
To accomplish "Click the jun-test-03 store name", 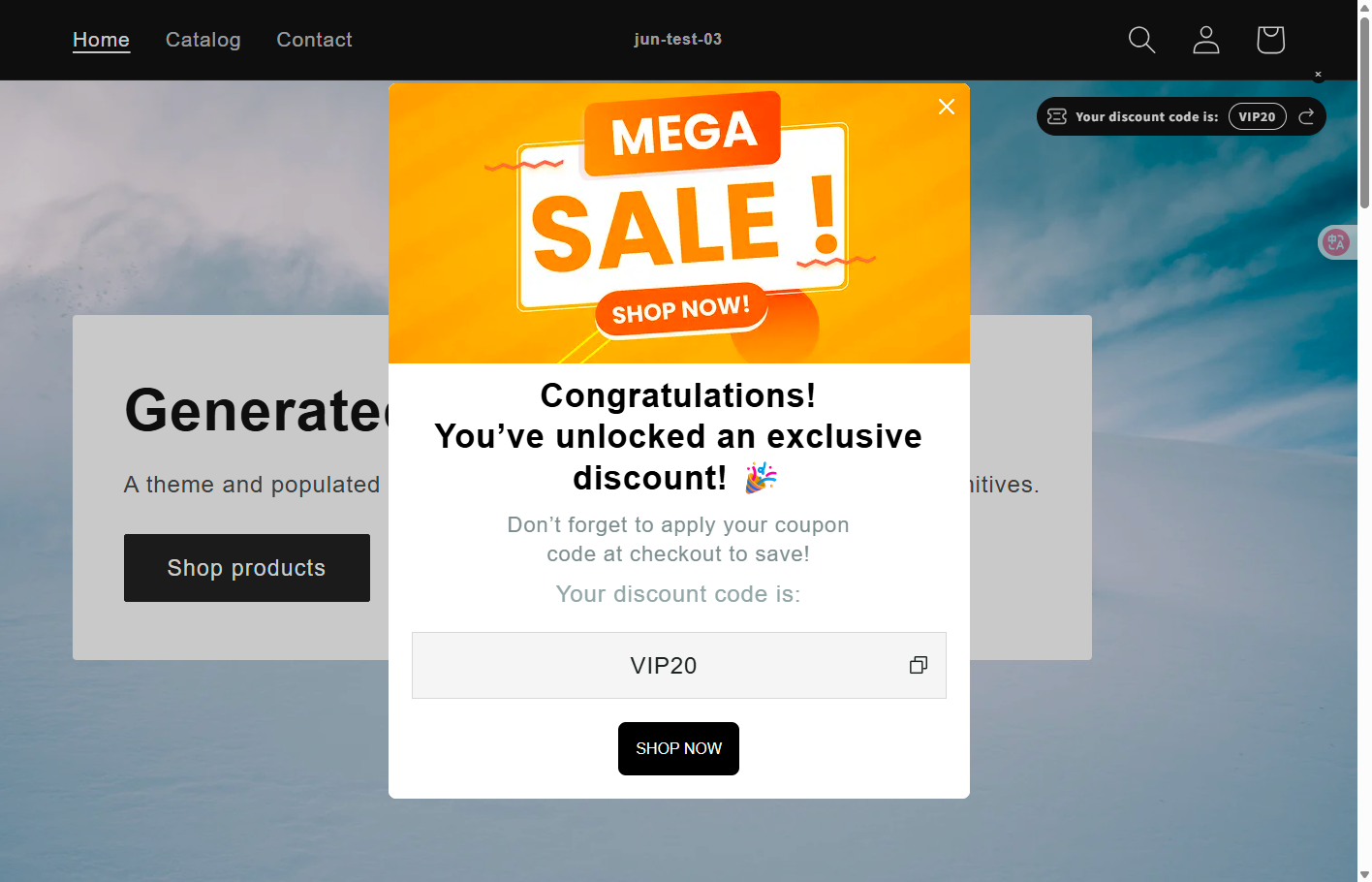I will [677, 40].
